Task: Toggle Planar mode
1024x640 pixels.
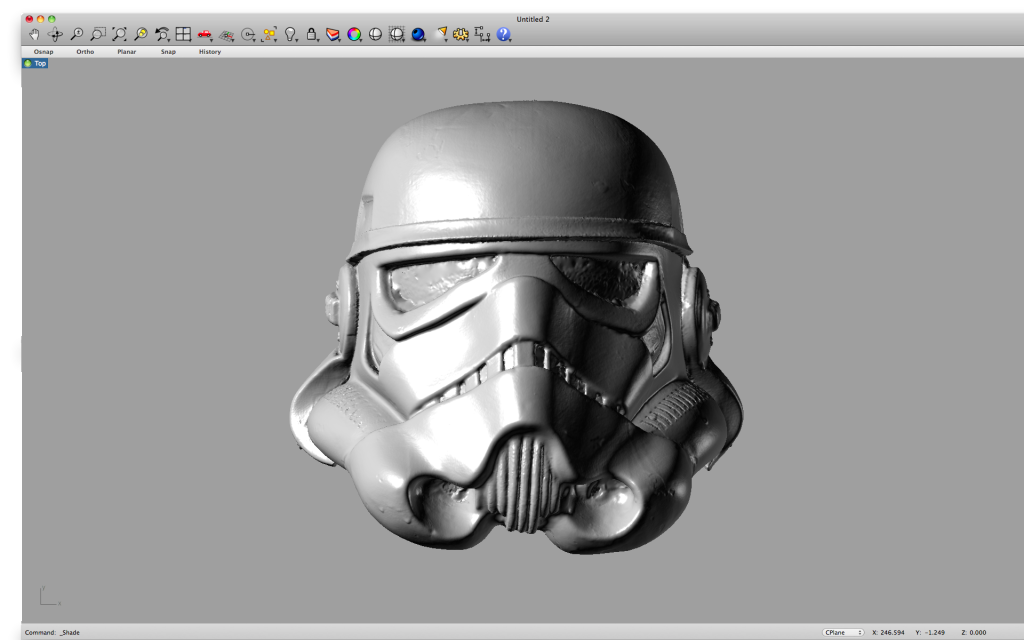Action: point(127,52)
